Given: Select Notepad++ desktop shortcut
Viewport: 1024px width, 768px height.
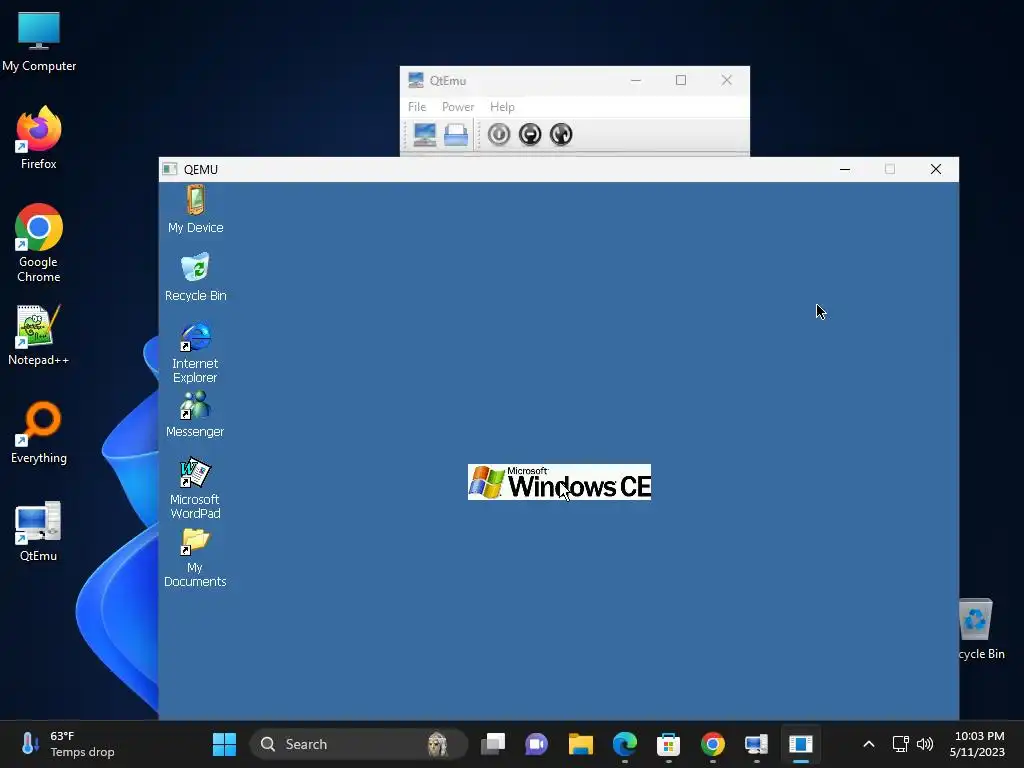Looking at the screenshot, I should pos(39,335).
